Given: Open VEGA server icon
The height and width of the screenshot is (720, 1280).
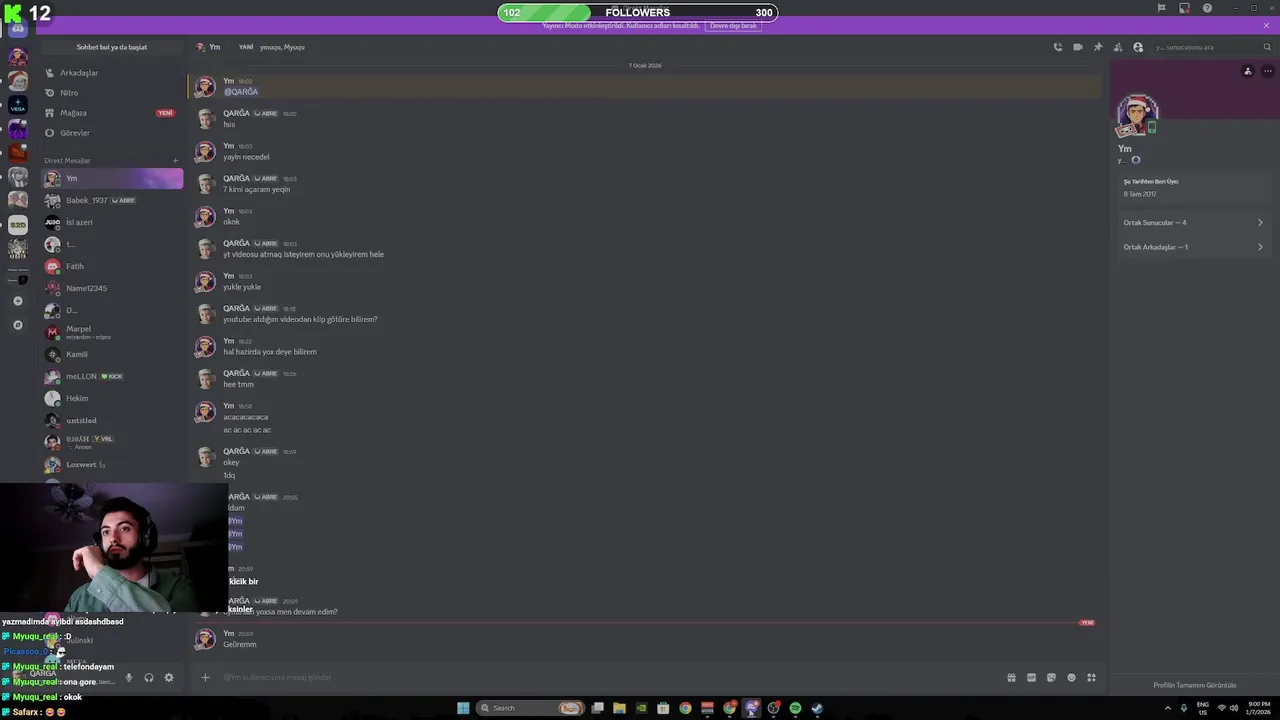Looking at the screenshot, I should tap(18, 104).
